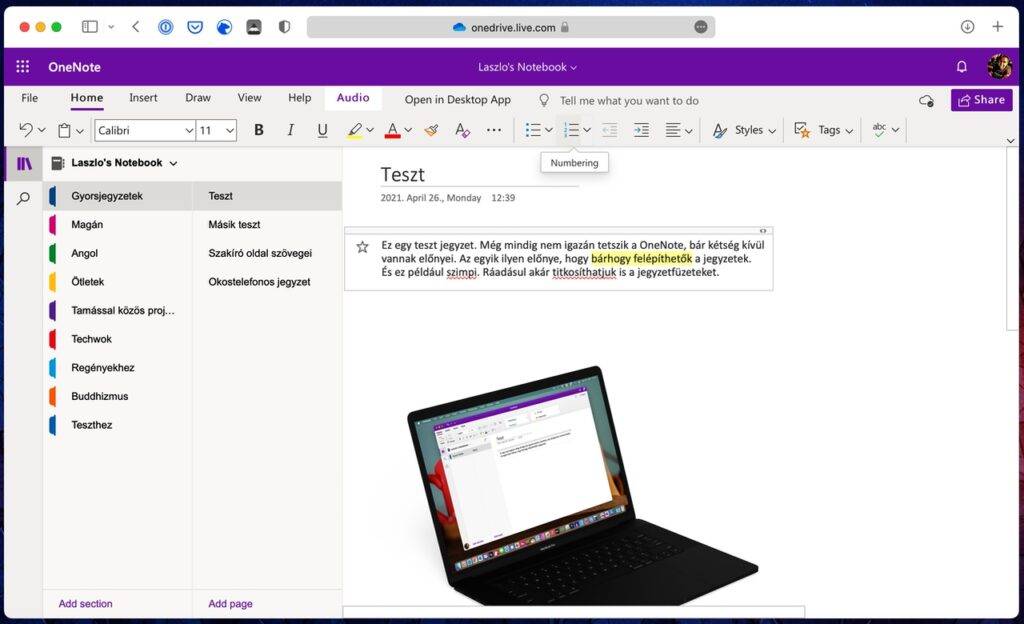The width and height of the screenshot is (1024, 624).
Task: Click the notifications bell icon
Action: tap(961, 67)
